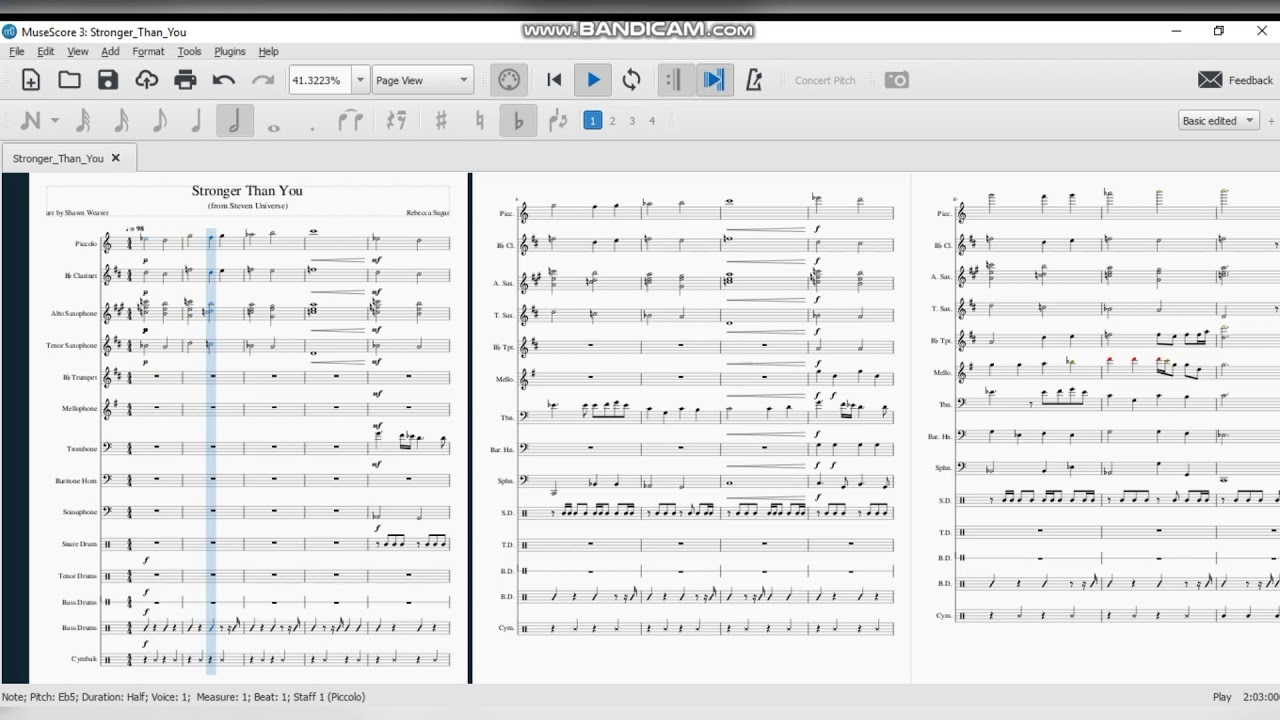Add a tie to the note
The height and width of the screenshot is (720, 1280).
tap(350, 121)
